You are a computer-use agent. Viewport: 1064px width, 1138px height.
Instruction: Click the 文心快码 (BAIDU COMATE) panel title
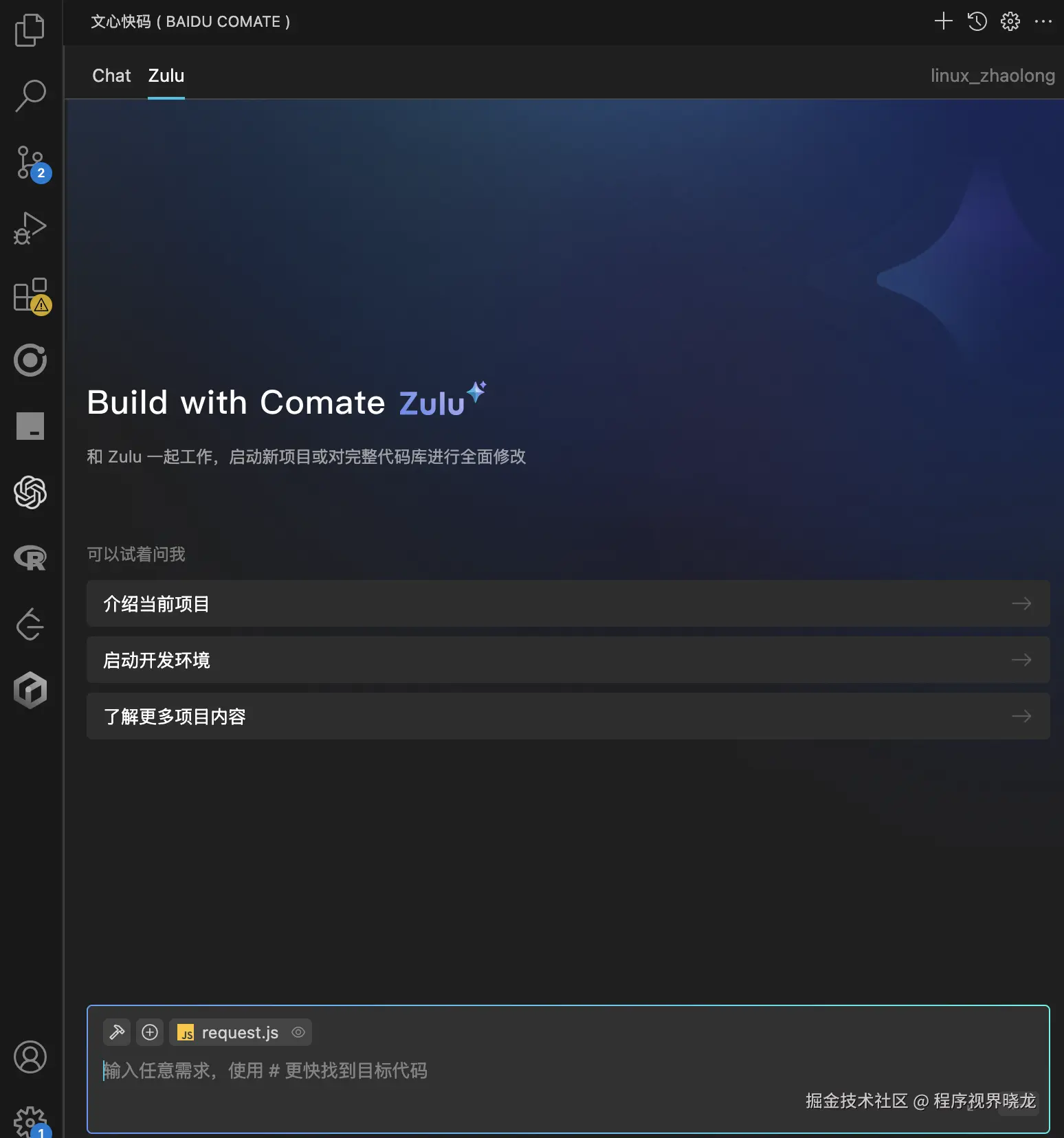point(190,21)
